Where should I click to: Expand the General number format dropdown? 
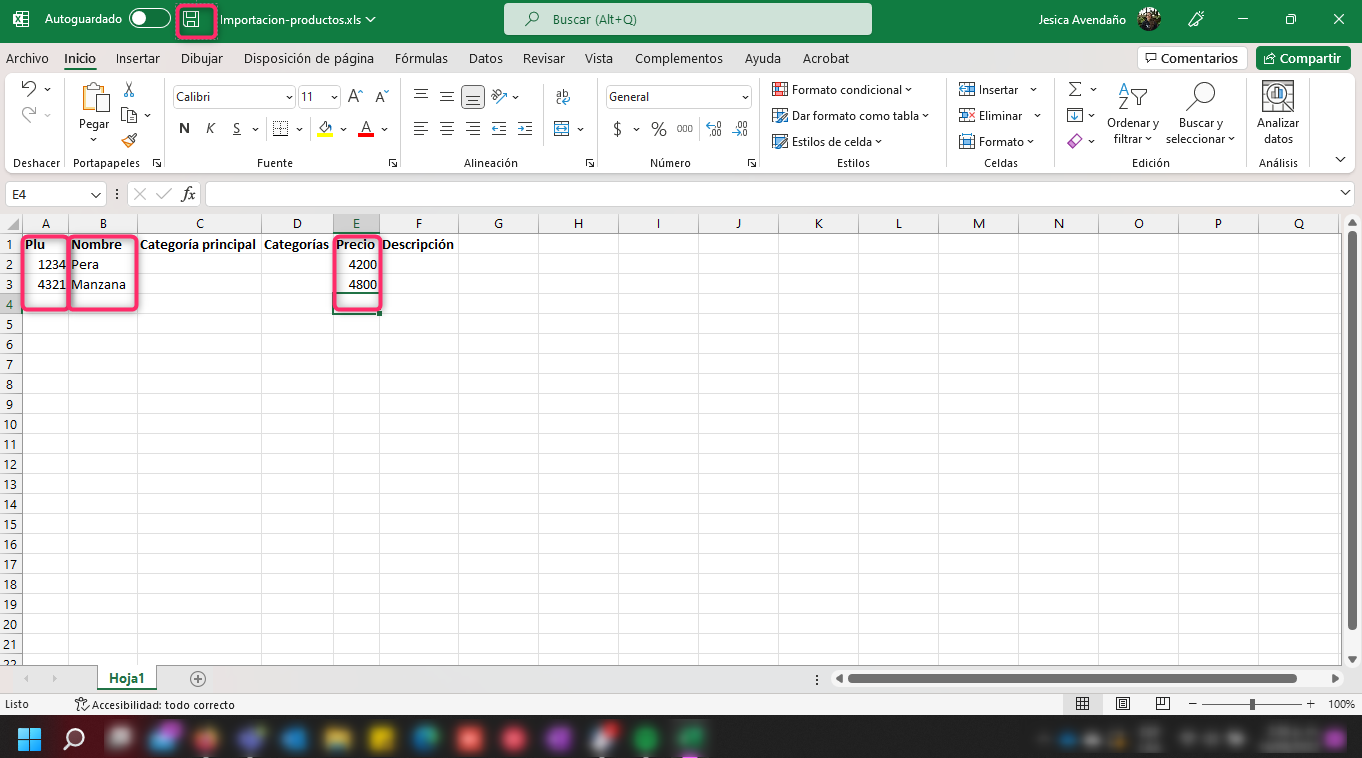coord(745,97)
